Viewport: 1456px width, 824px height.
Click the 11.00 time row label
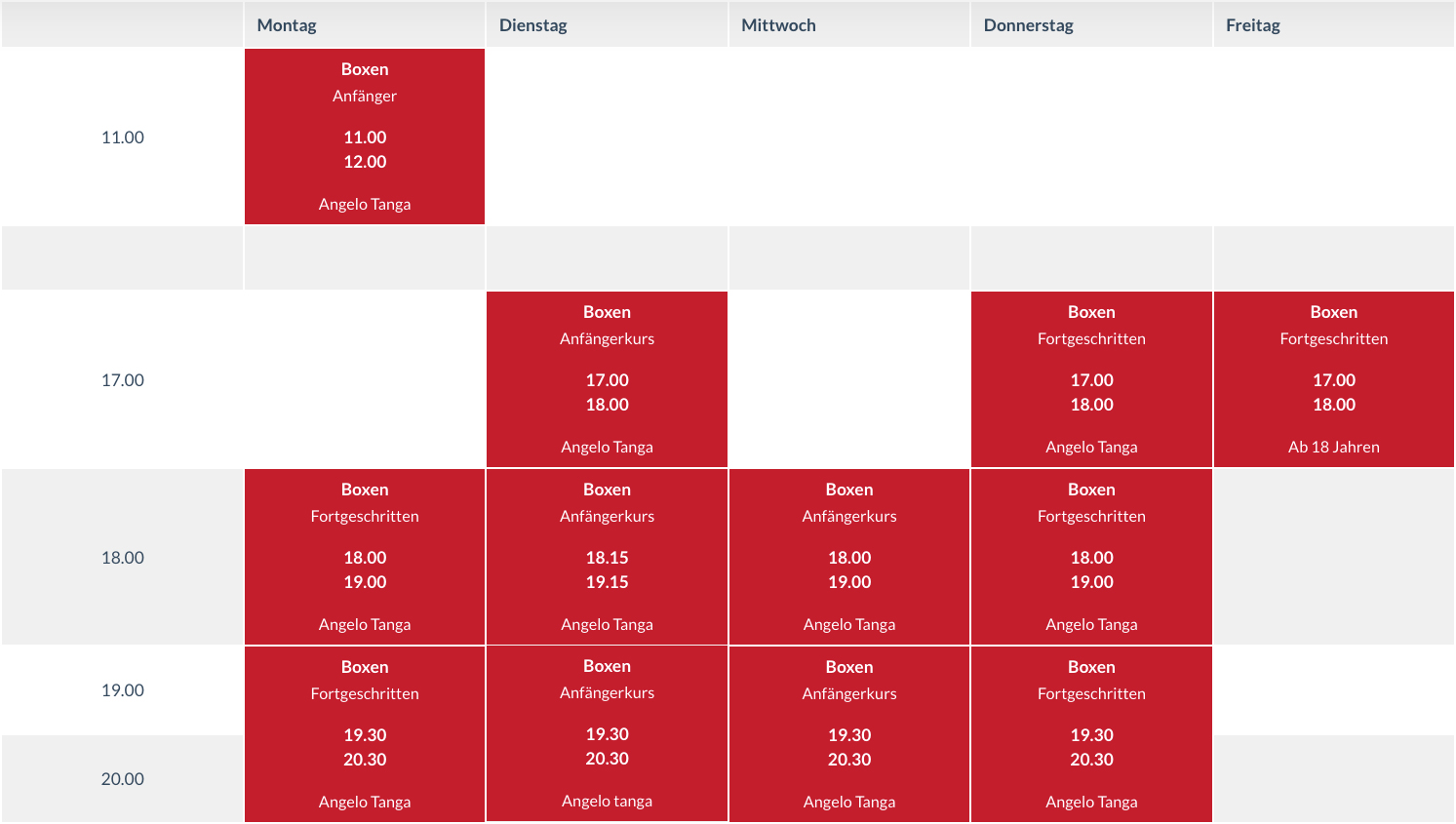coord(123,137)
